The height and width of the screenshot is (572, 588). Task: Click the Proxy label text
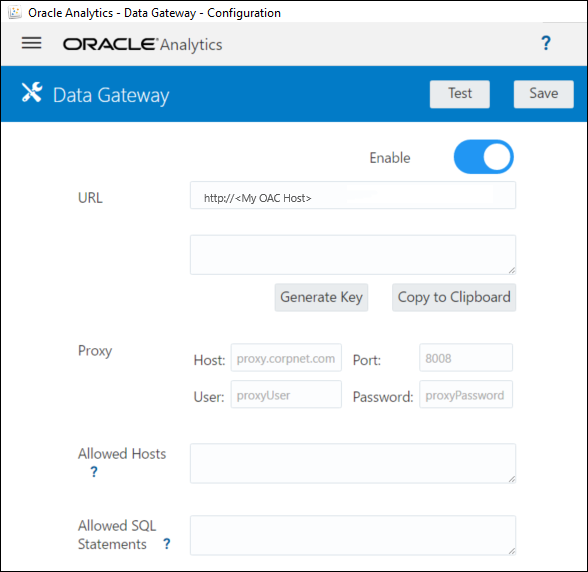click(95, 351)
